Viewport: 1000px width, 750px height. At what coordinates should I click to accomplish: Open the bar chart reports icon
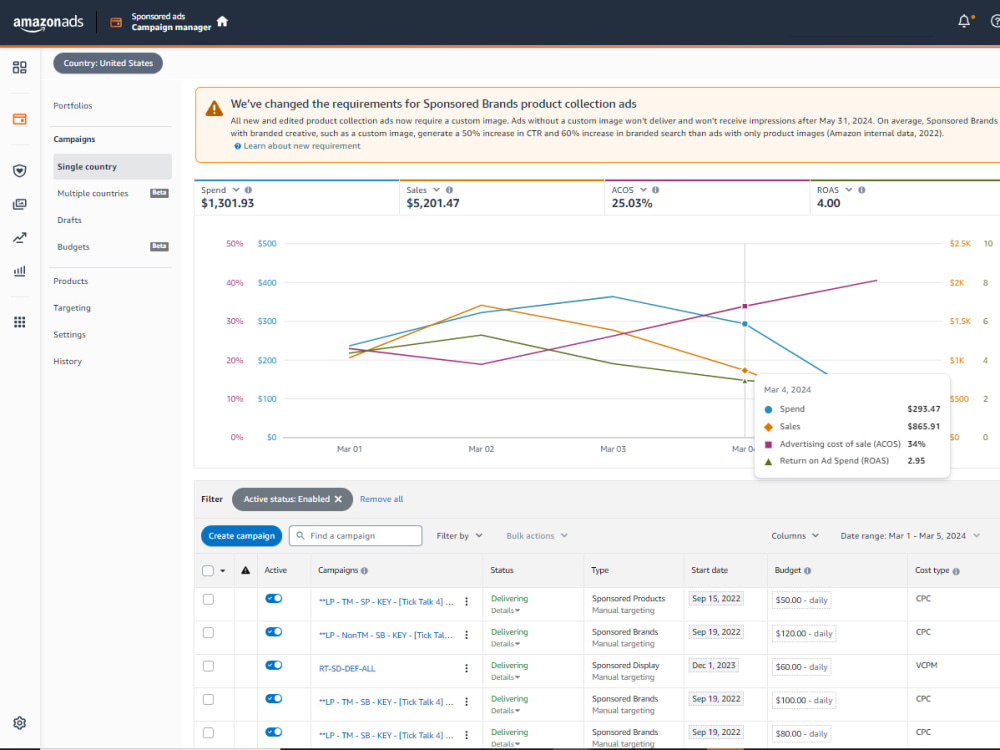click(x=20, y=271)
